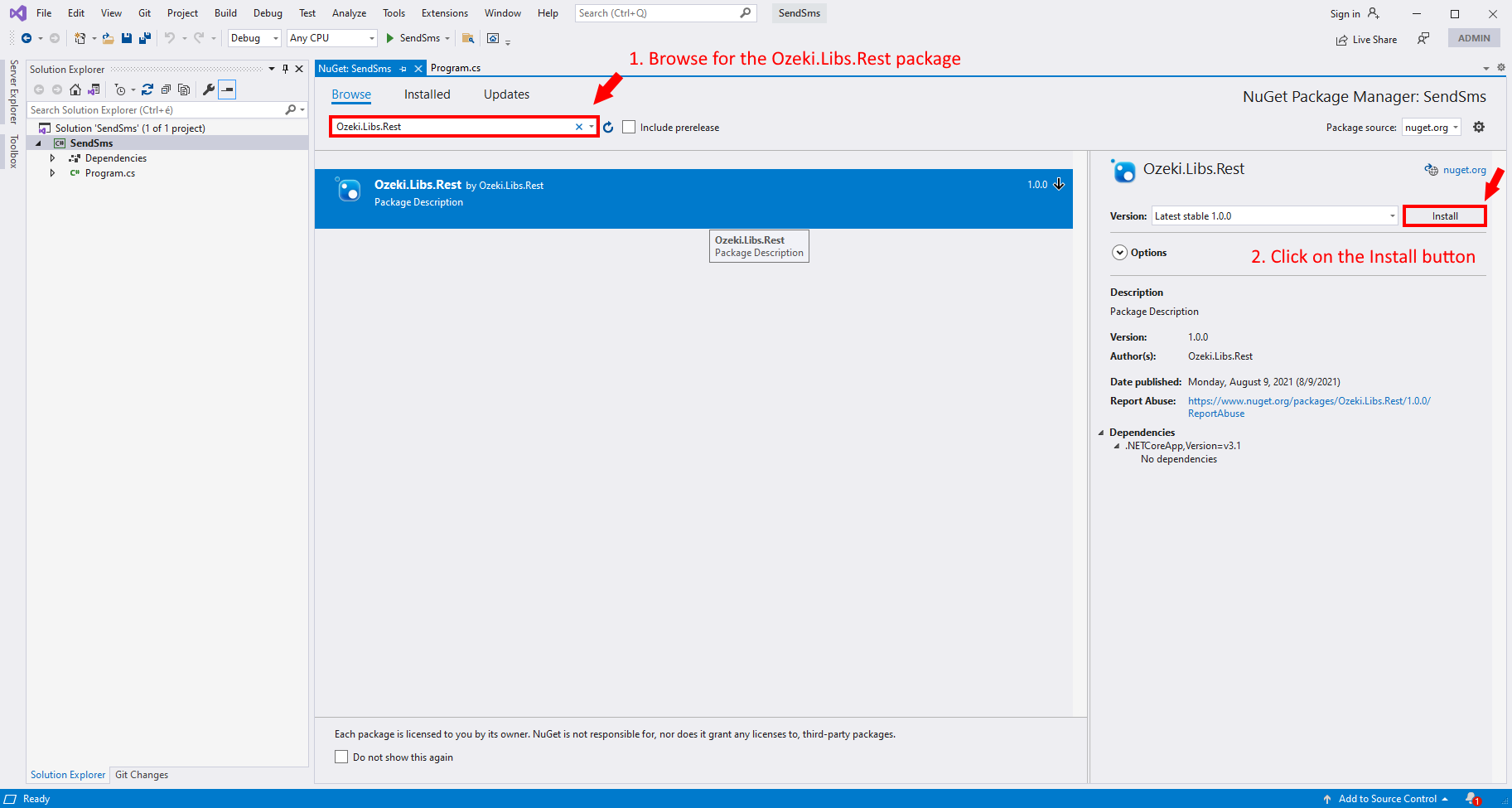Save the current file with the floppy icon
This screenshot has height=808, width=1512.
point(127,38)
